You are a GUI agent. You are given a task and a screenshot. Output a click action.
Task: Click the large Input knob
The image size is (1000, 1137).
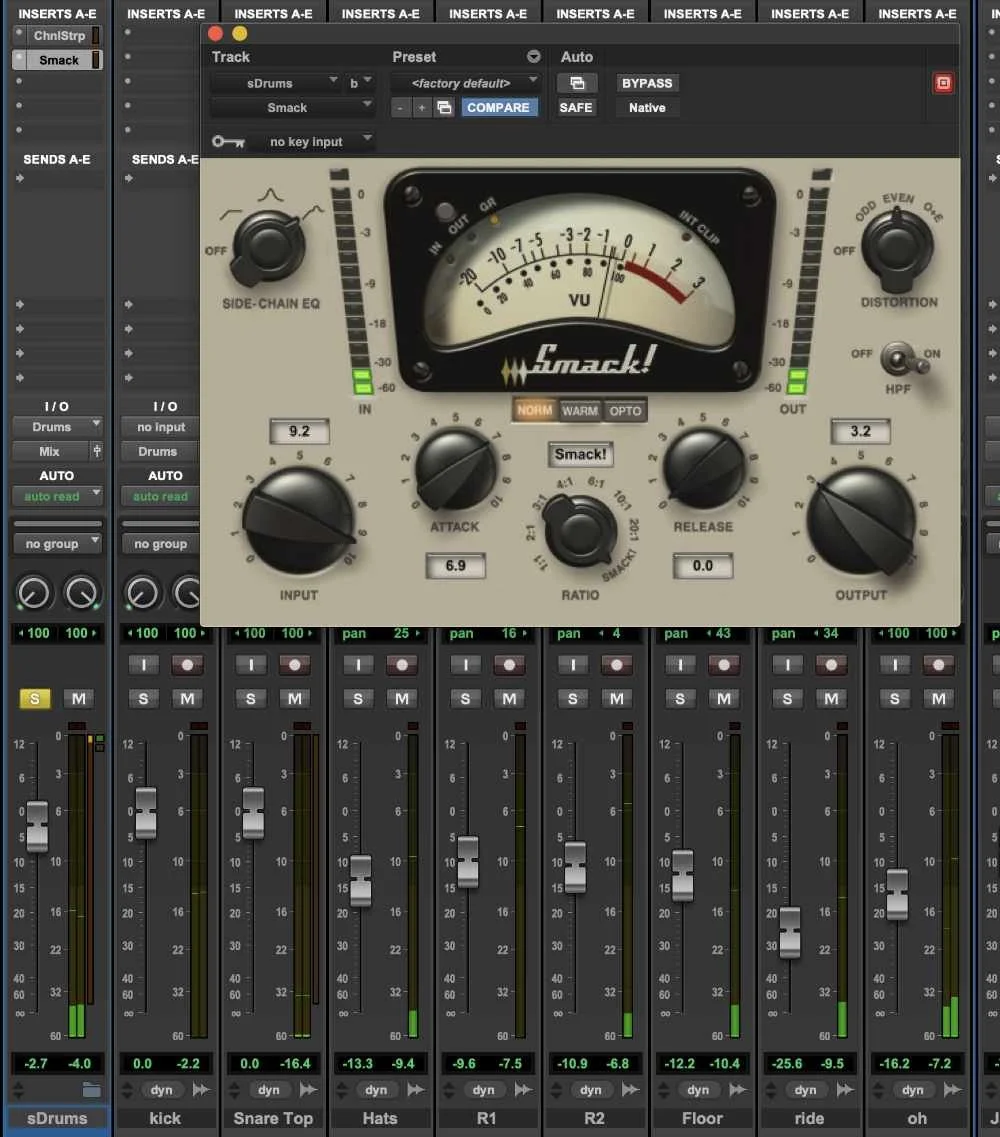[x=299, y=521]
